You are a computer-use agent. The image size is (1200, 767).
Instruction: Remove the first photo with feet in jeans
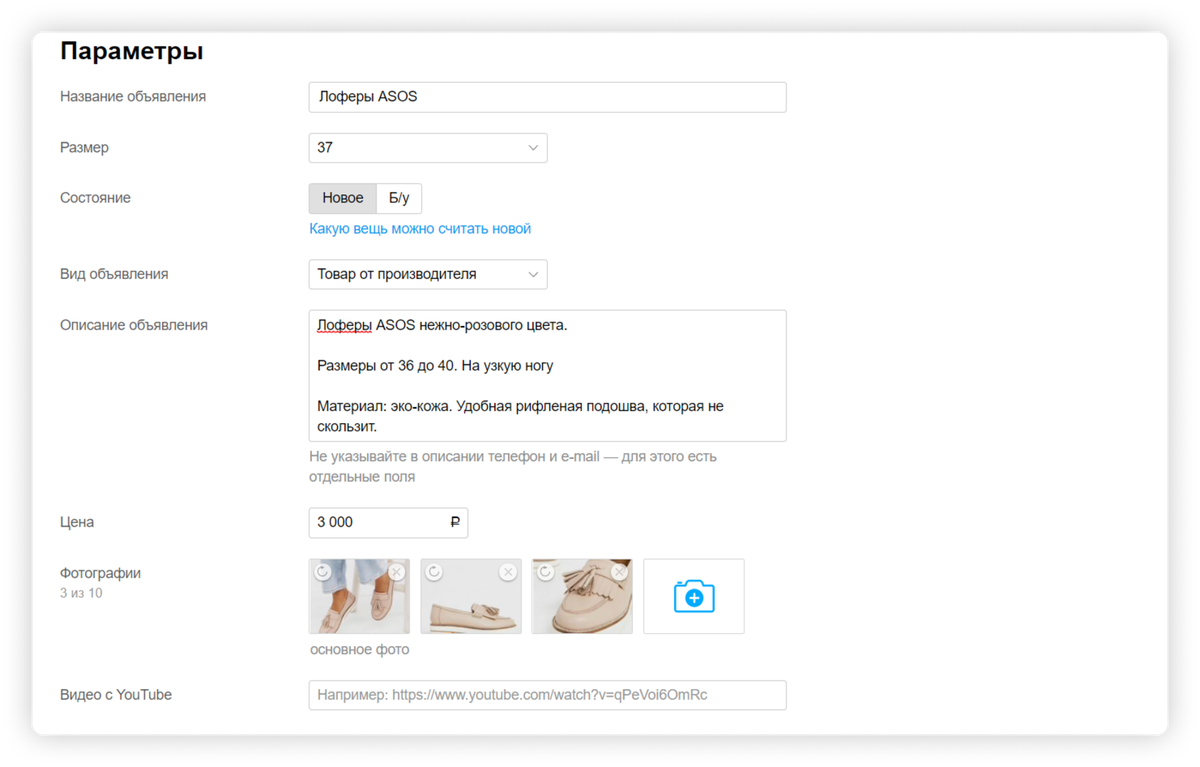click(x=397, y=572)
